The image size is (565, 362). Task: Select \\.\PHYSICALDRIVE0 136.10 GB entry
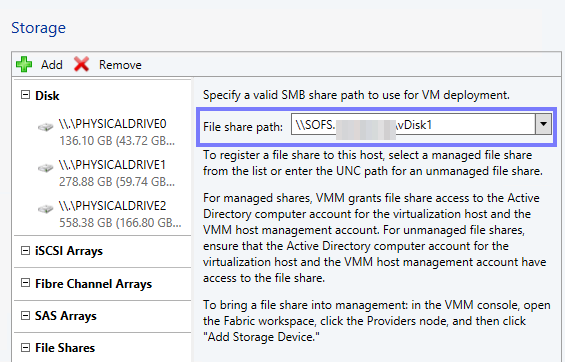point(117,132)
